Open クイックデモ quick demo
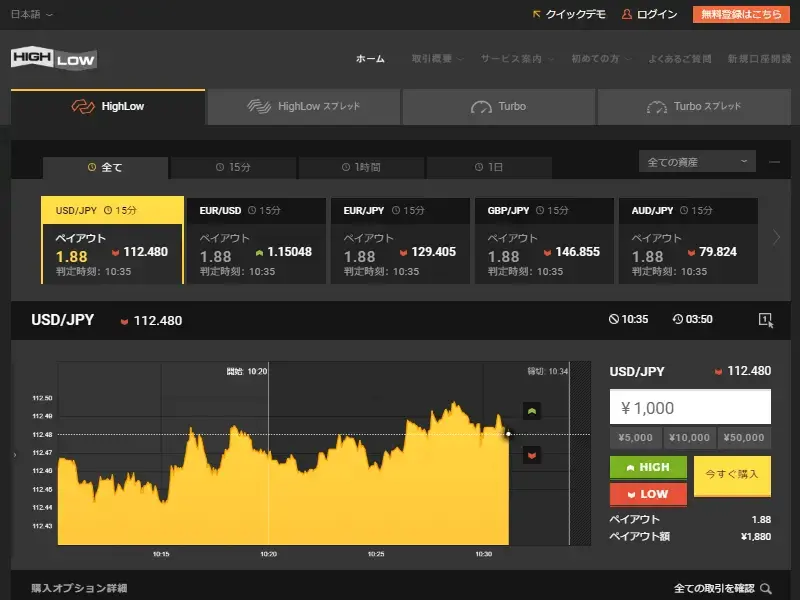Viewport: 800px width, 600px height. coord(569,14)
